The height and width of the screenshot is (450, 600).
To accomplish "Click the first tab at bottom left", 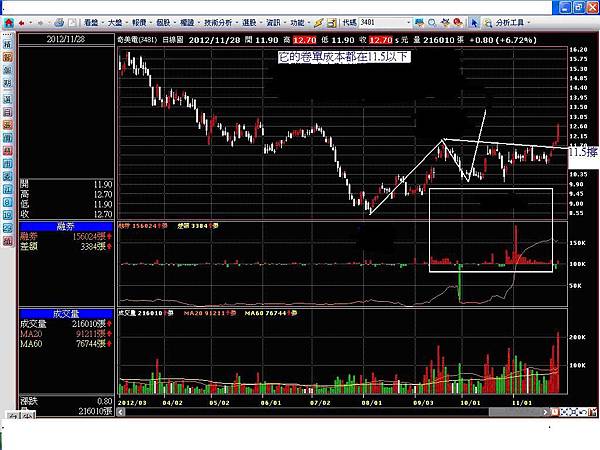I will [x=13, y=415].
